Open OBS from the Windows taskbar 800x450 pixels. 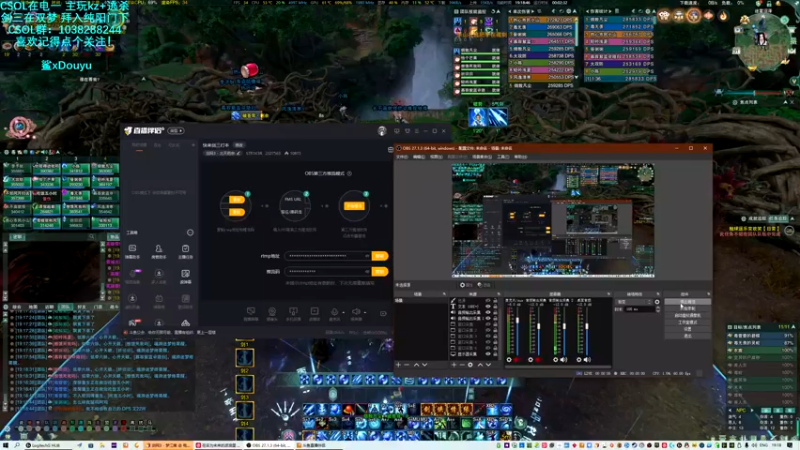[269, 445]
